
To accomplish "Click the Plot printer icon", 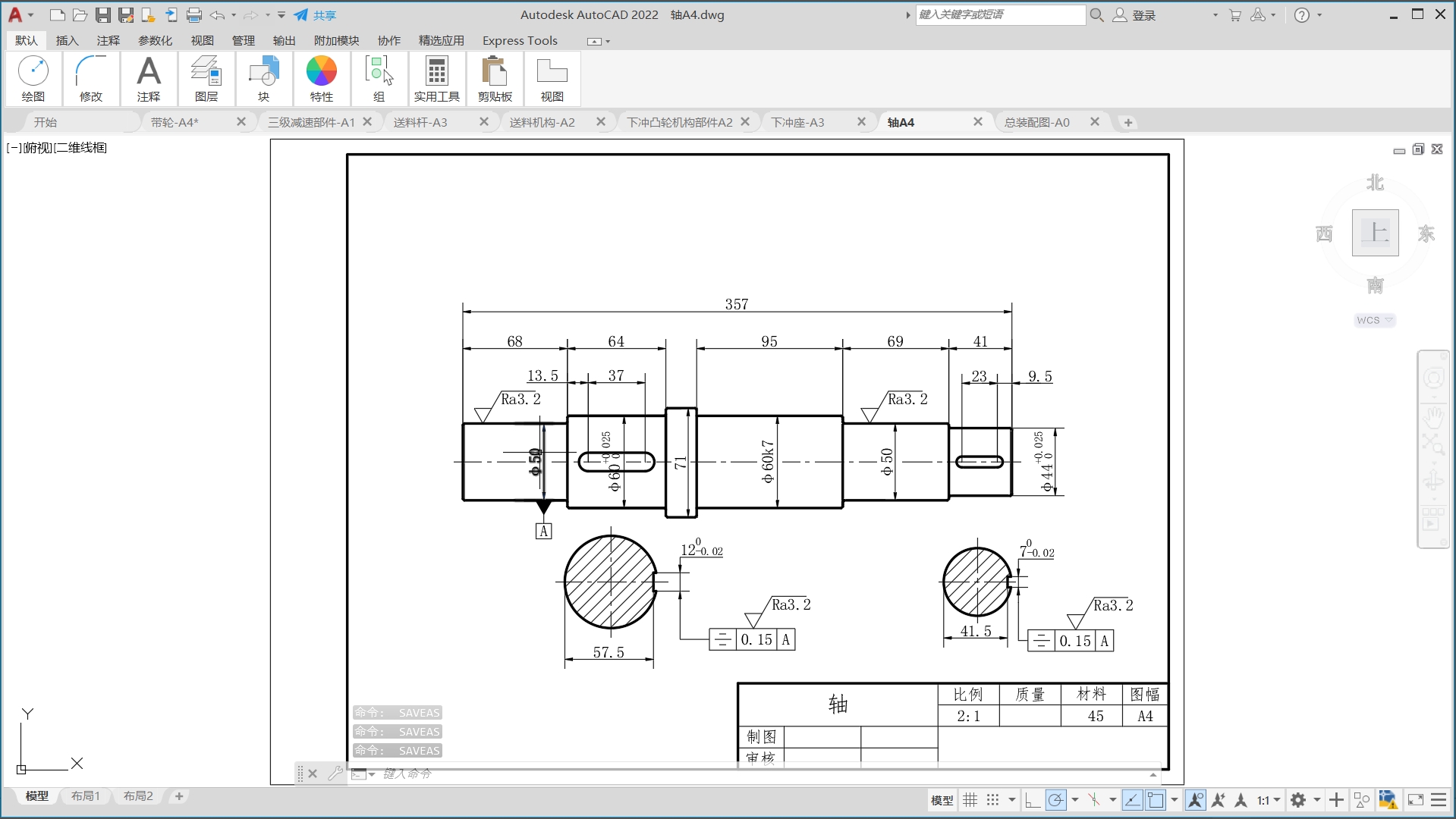I will (194, 15).
